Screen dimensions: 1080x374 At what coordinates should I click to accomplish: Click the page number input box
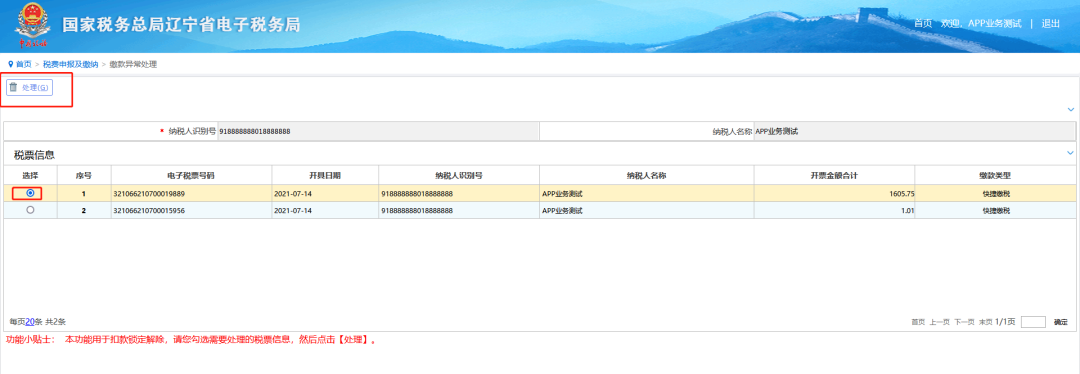click(x=1033, y=322)
